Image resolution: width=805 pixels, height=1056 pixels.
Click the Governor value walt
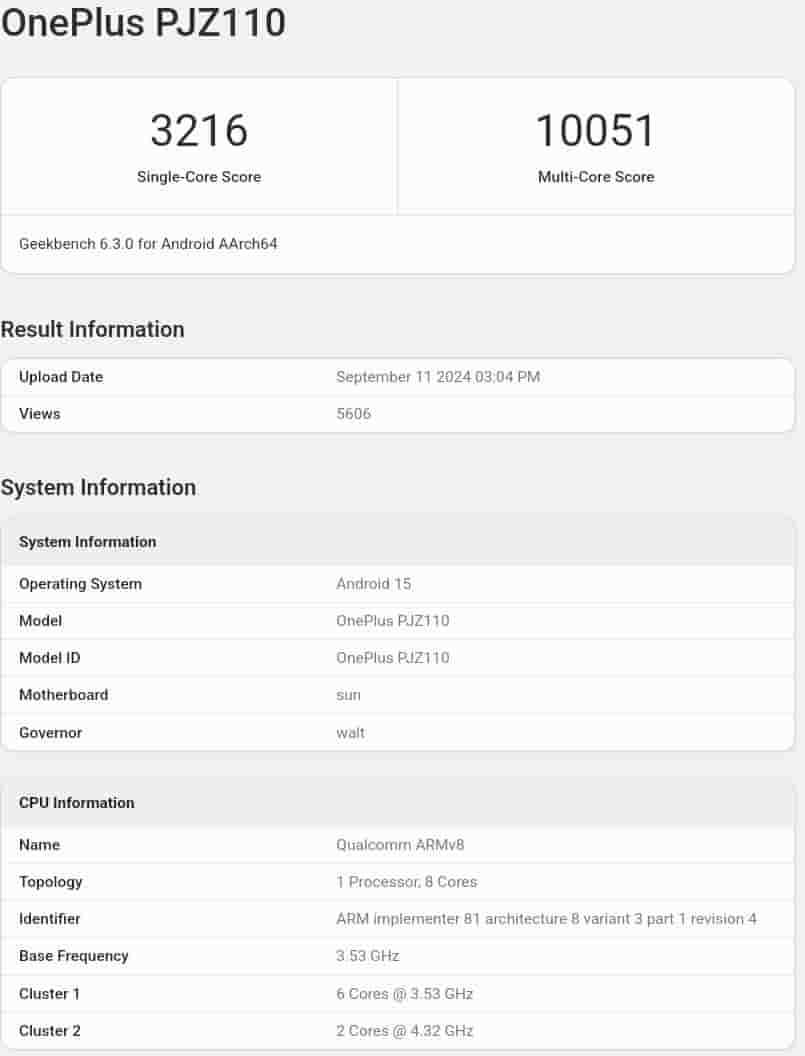pos(350,733)
